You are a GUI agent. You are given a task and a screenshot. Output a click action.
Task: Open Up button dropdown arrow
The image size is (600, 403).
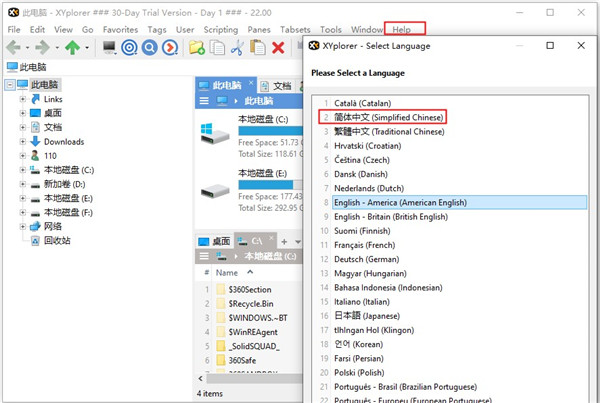click(87, 48)
